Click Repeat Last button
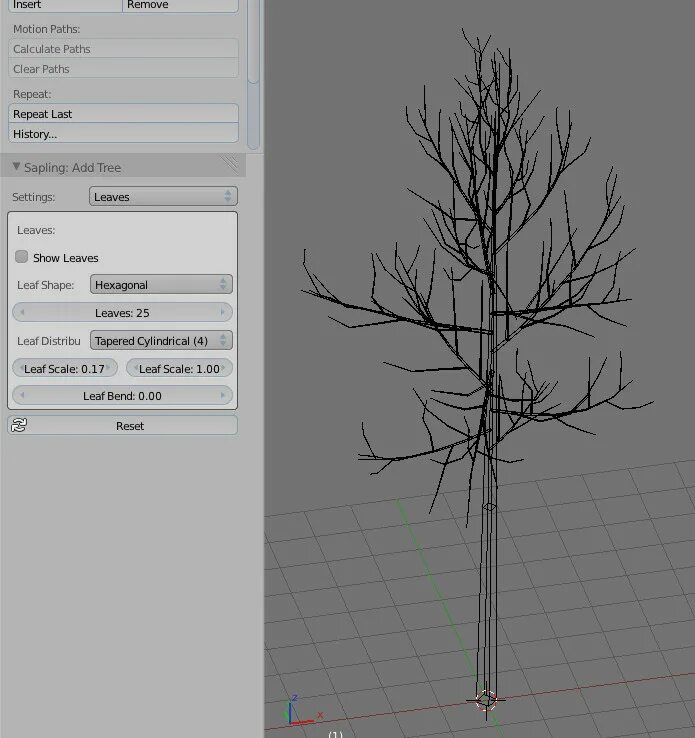Image resolution: width=695 pixels, height=738 pixels. tap(123, 113)
